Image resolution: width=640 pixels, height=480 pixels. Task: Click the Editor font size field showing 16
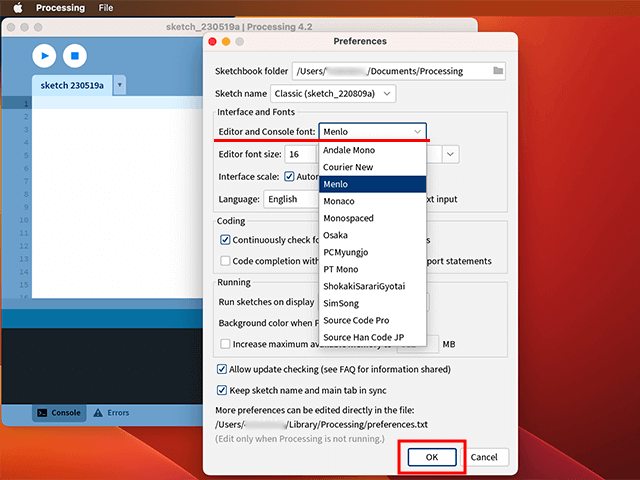[301, 154]
